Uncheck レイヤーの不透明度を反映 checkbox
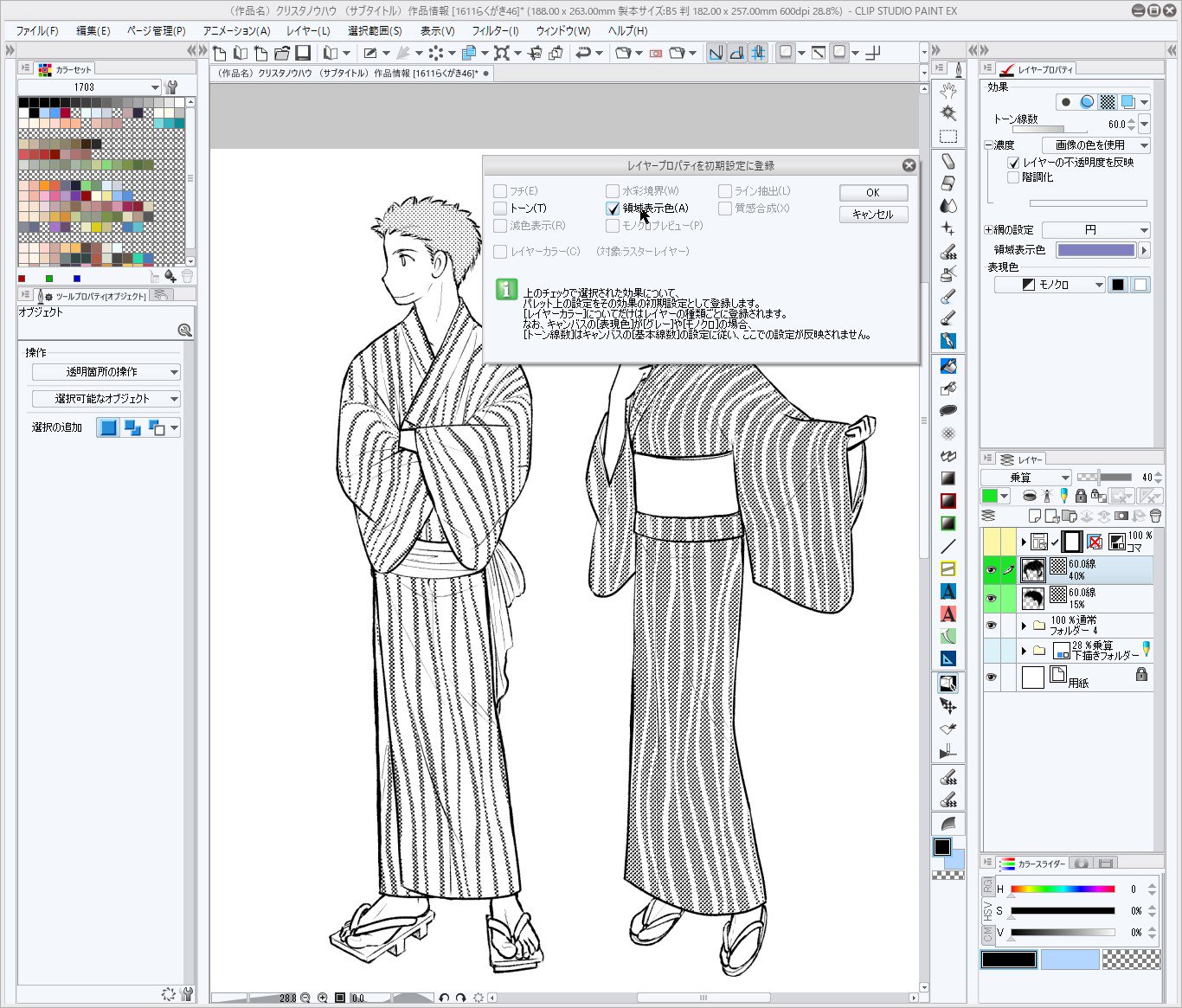The width and height of the screenshot is (1182, 1008). click(1013, 163)
